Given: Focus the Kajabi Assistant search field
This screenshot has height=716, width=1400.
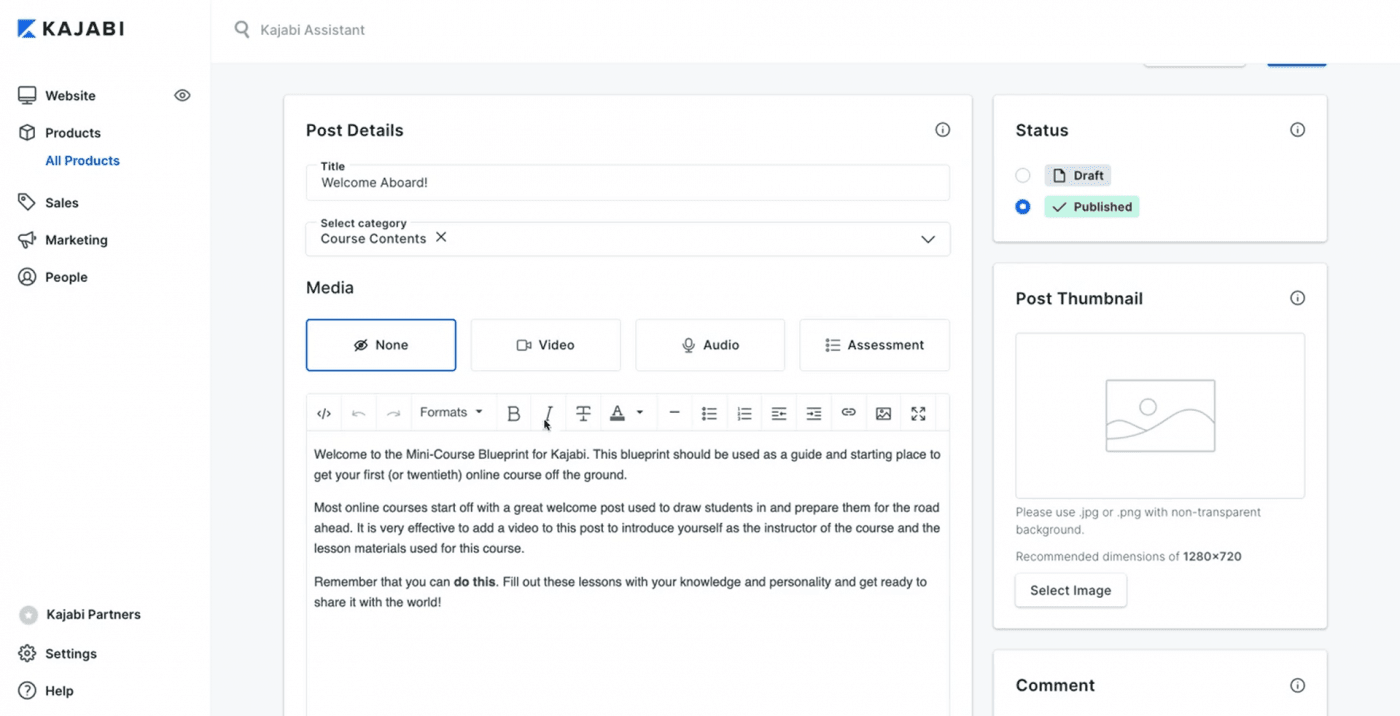Looking at the screenshot, I should (x=312, y=30).
